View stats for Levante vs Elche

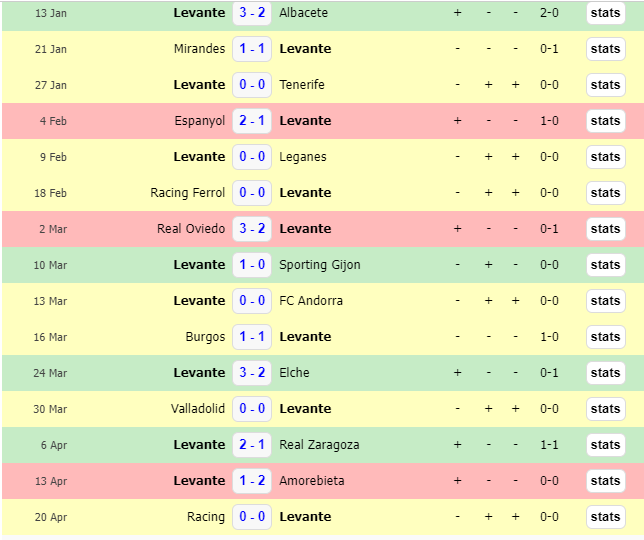pos(605,373)
